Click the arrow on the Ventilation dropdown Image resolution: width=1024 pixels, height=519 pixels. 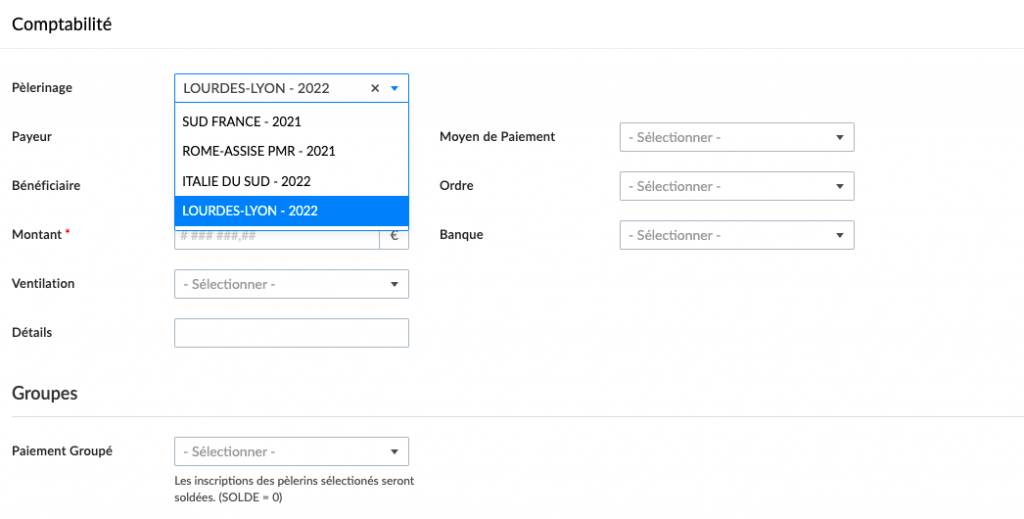point(394,285)
